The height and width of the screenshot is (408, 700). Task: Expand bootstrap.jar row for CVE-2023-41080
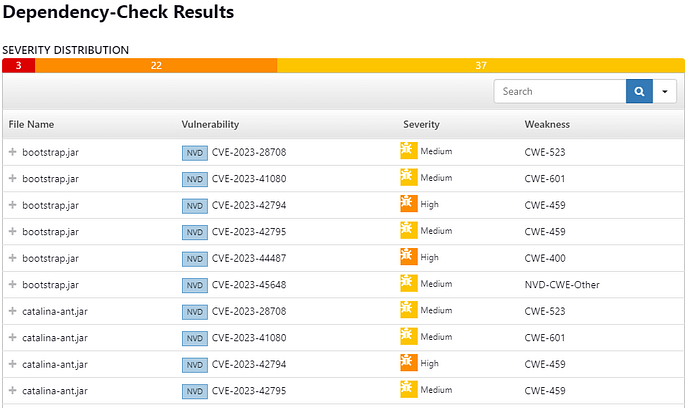[12, 179]
